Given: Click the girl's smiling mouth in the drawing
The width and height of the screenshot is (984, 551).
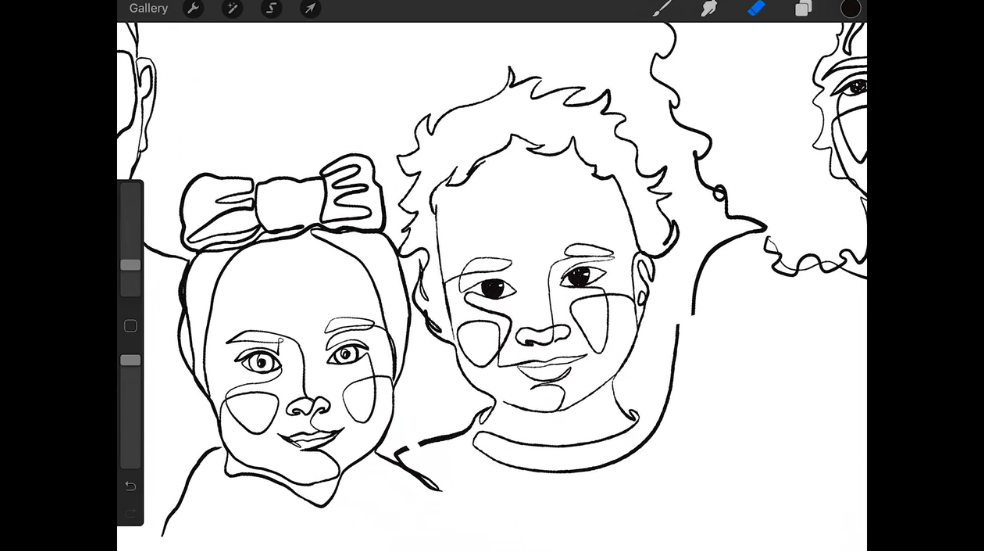Looking at the screenshot, I should (311, 439).
